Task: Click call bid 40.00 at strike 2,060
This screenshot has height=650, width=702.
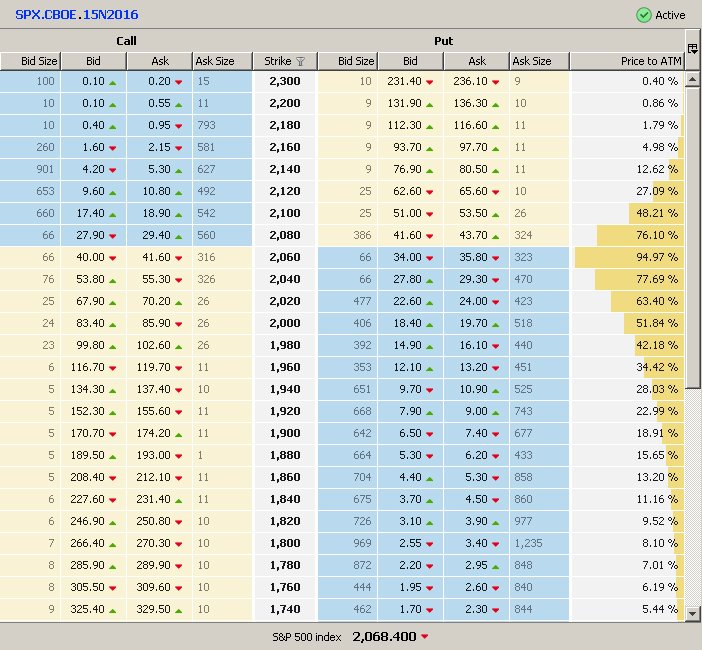Action: (94, 257)
